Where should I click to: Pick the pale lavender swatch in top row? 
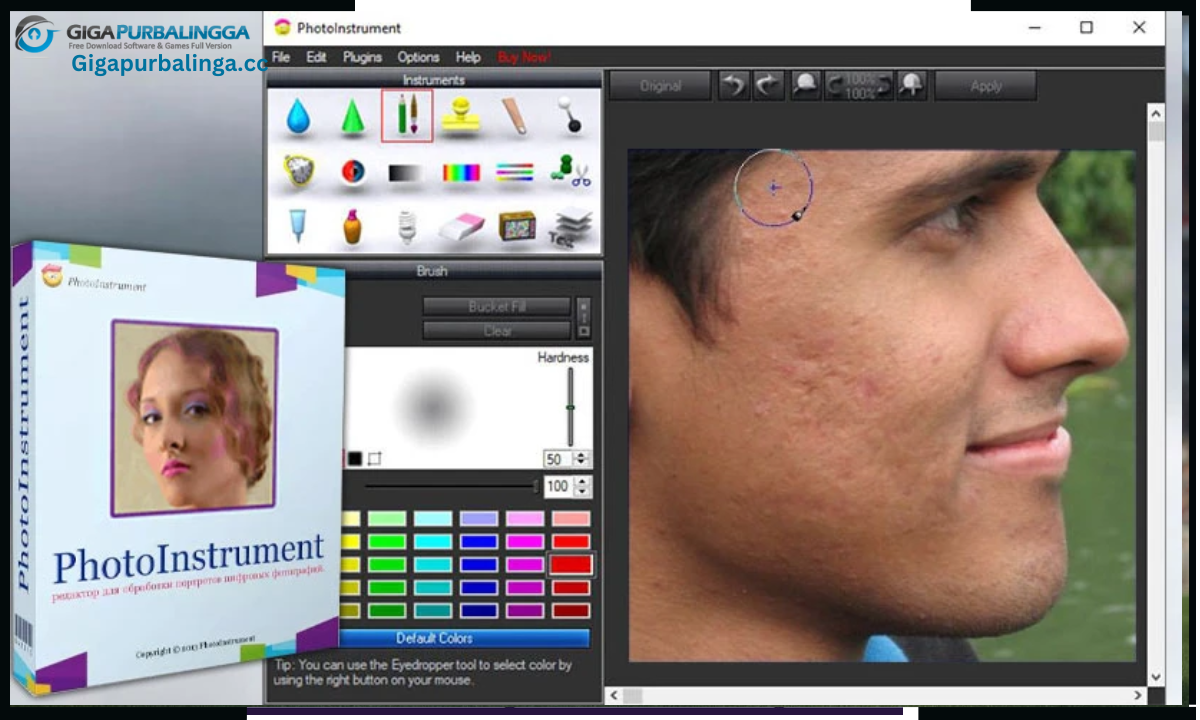(x=479, y=518)
